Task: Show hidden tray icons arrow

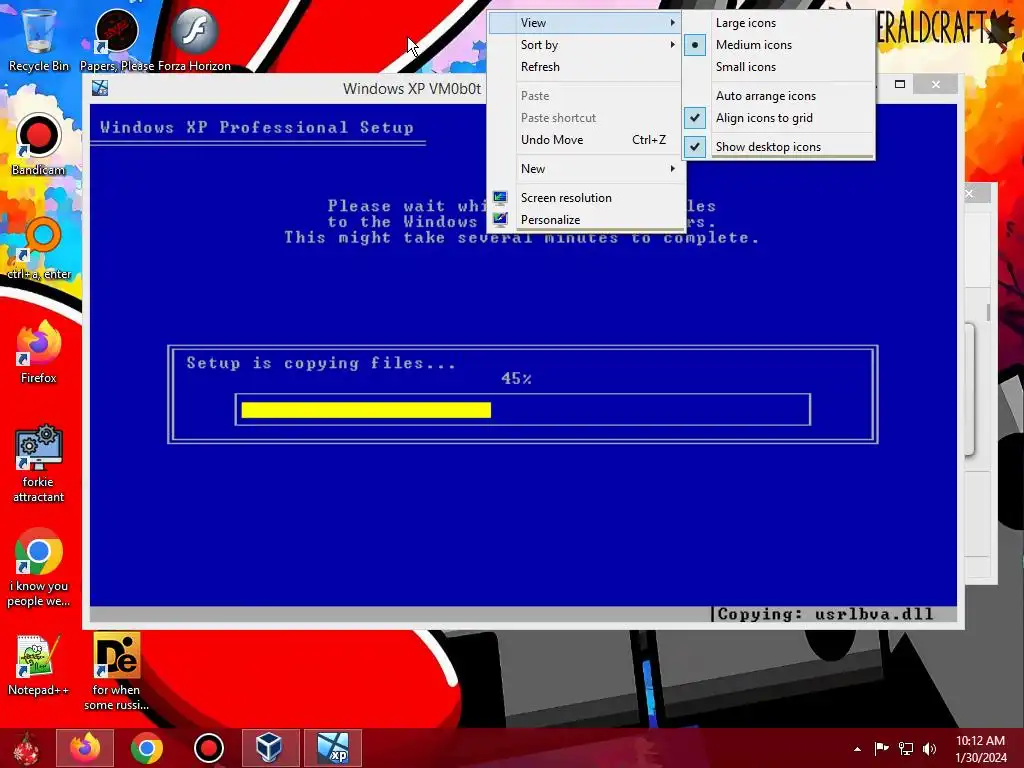Action: (x=857, y=749)
